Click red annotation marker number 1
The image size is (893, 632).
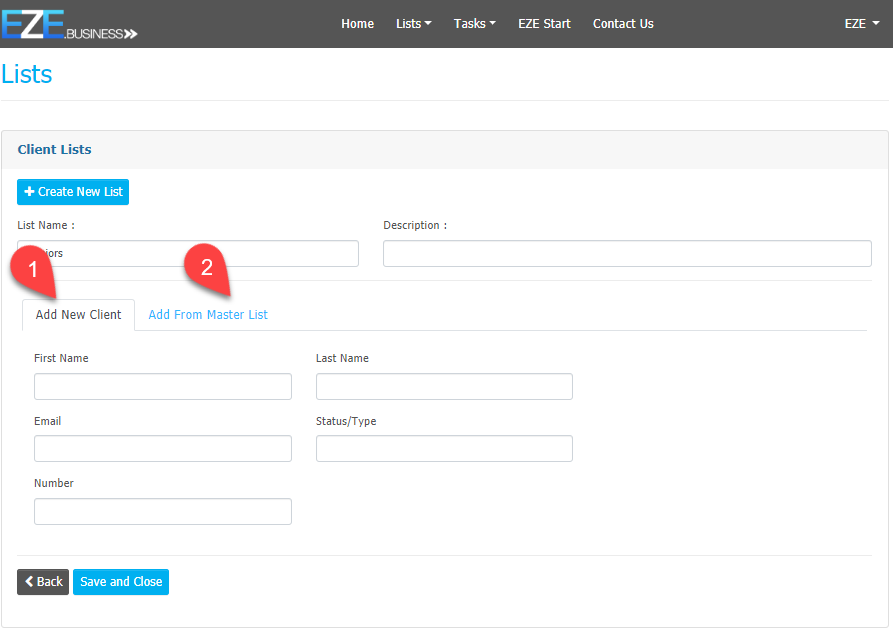[x=33, y=269]
